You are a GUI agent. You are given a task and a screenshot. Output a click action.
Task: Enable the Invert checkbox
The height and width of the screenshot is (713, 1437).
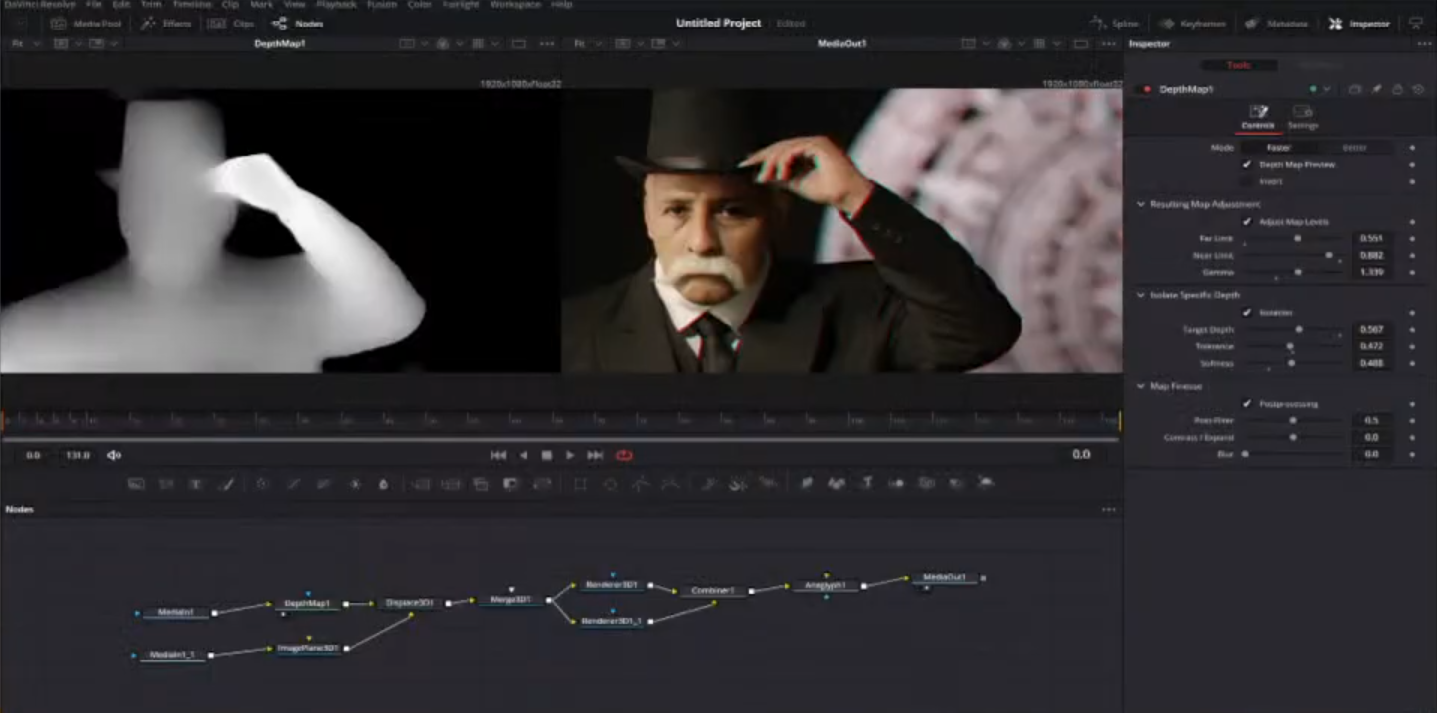1246,181
